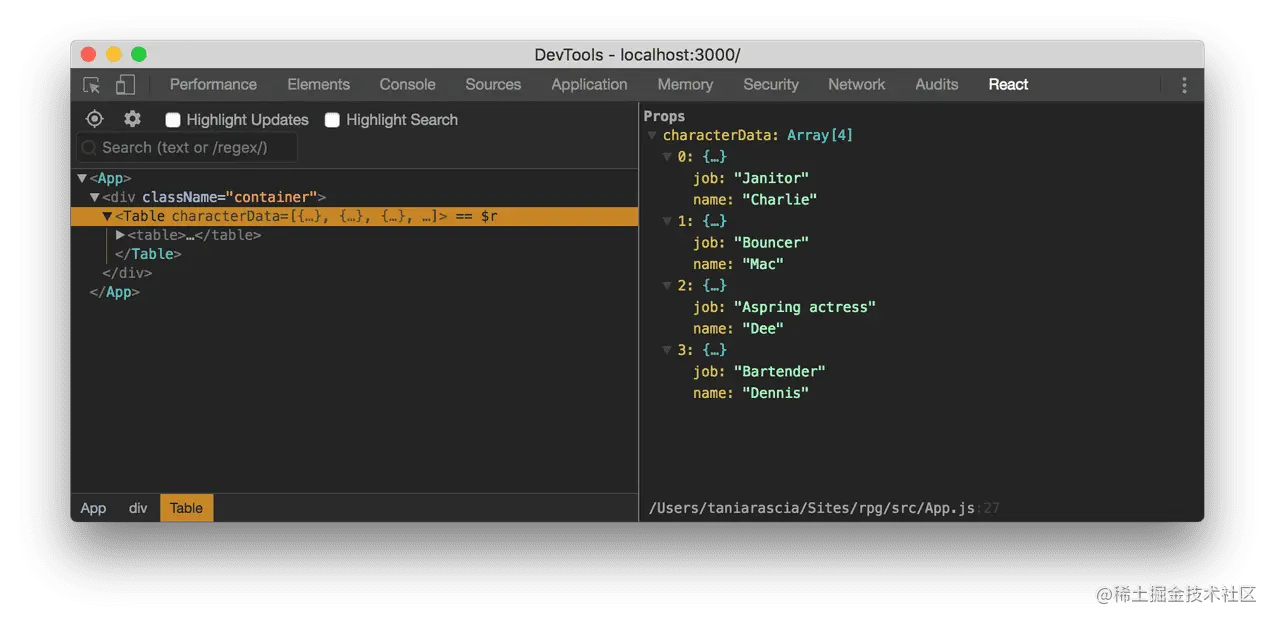Image resolution: width=1275 pixels, height=623 pixels.
Task: Click the React component target selector icon
Action: point(94,119)
